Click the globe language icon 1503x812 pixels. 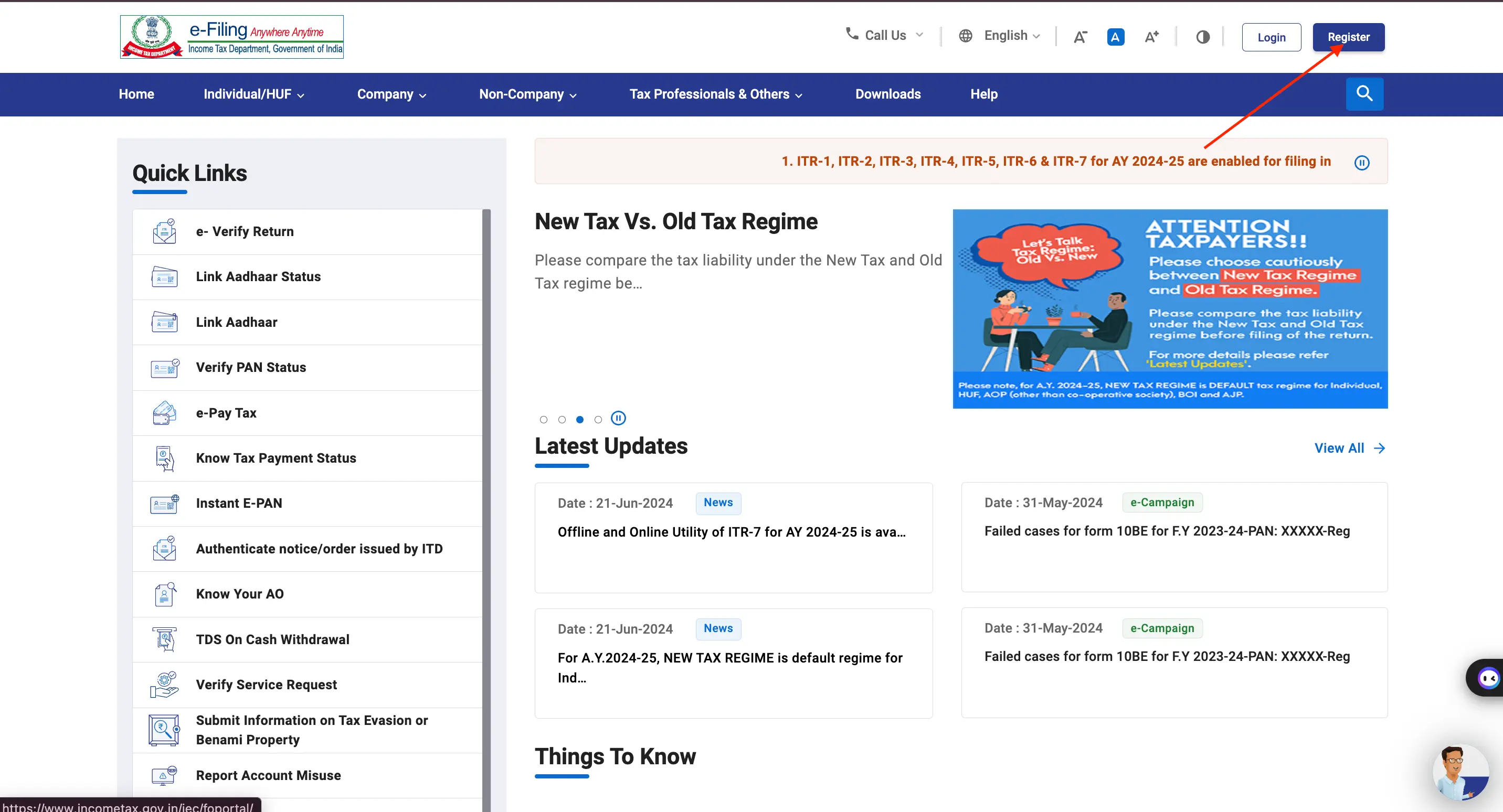coord(966,36)
